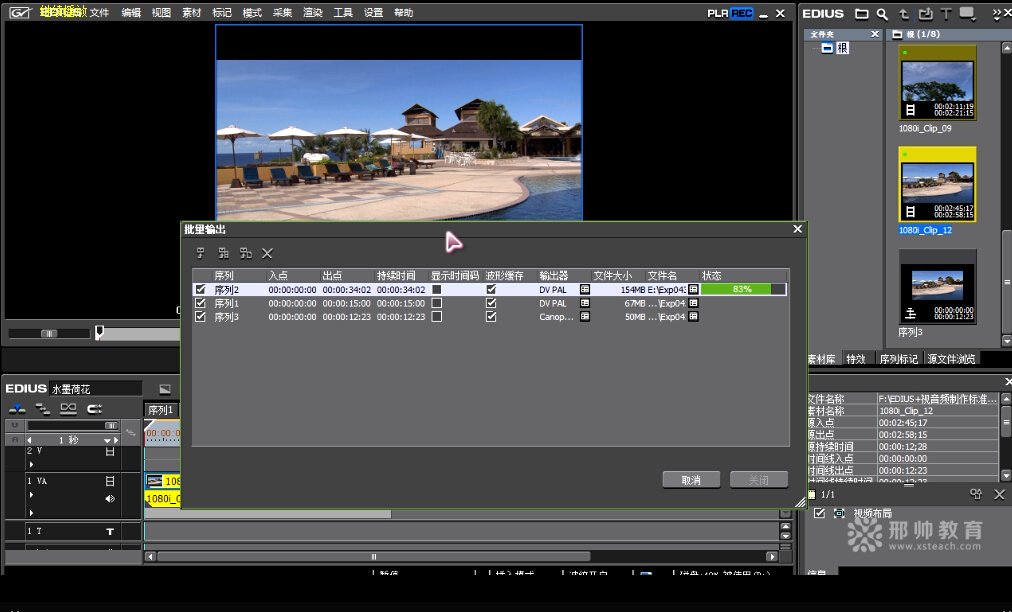Click the 取消 button in batch export
Image resolution: width=1012 pixels, height=612 pixels.
pos(691,480)
